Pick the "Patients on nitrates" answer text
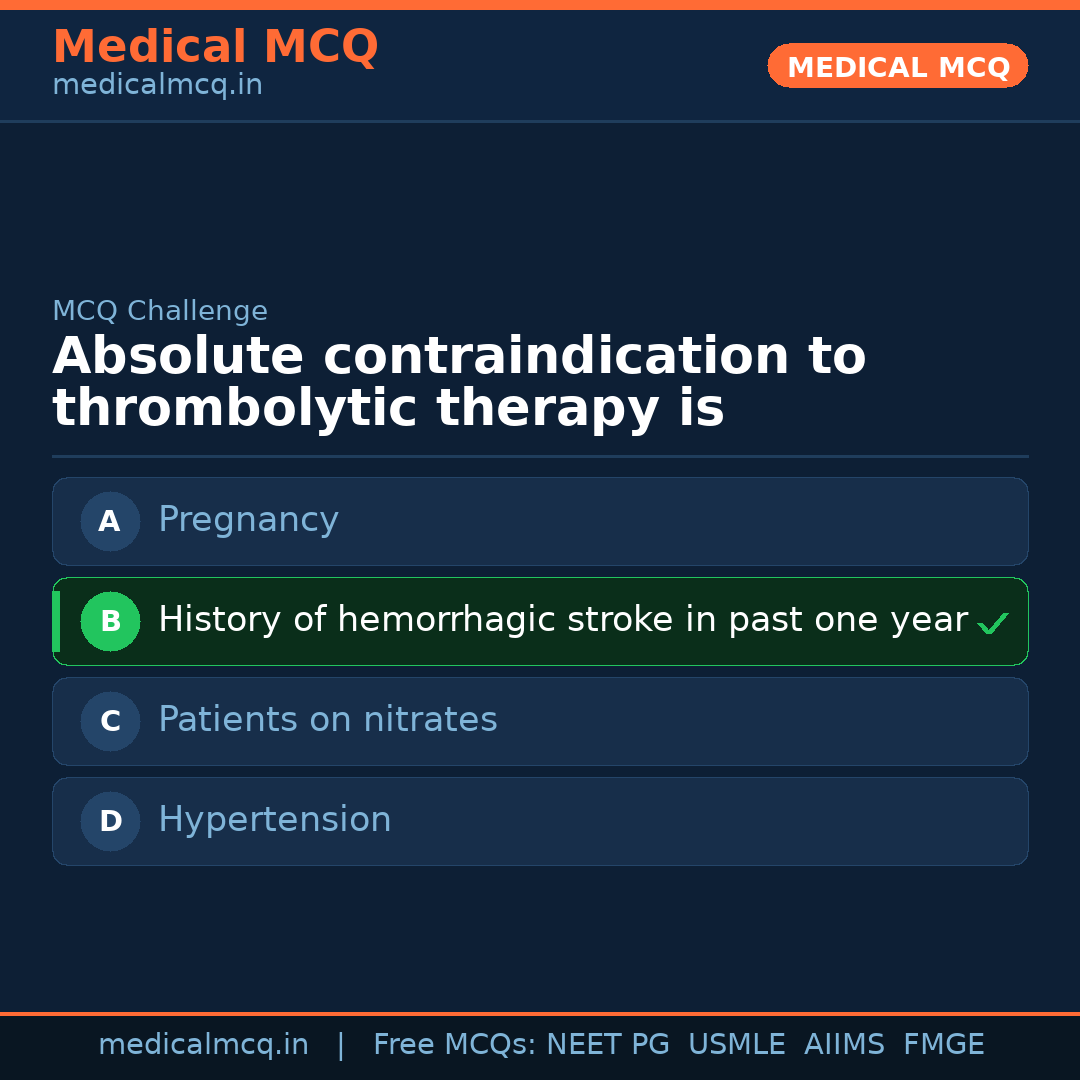 coord(327,720)
